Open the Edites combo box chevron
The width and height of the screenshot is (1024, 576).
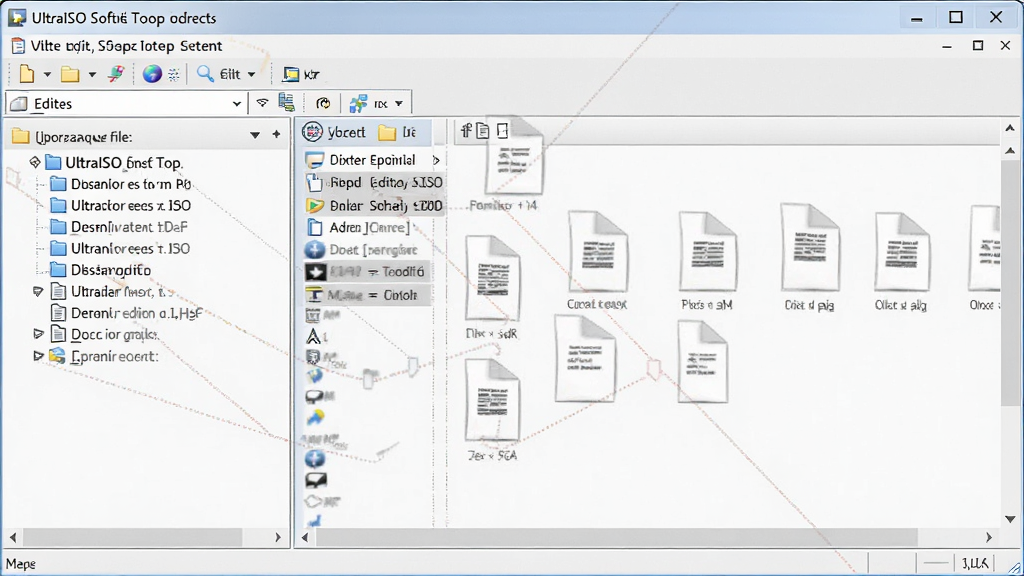coord(236,104)
